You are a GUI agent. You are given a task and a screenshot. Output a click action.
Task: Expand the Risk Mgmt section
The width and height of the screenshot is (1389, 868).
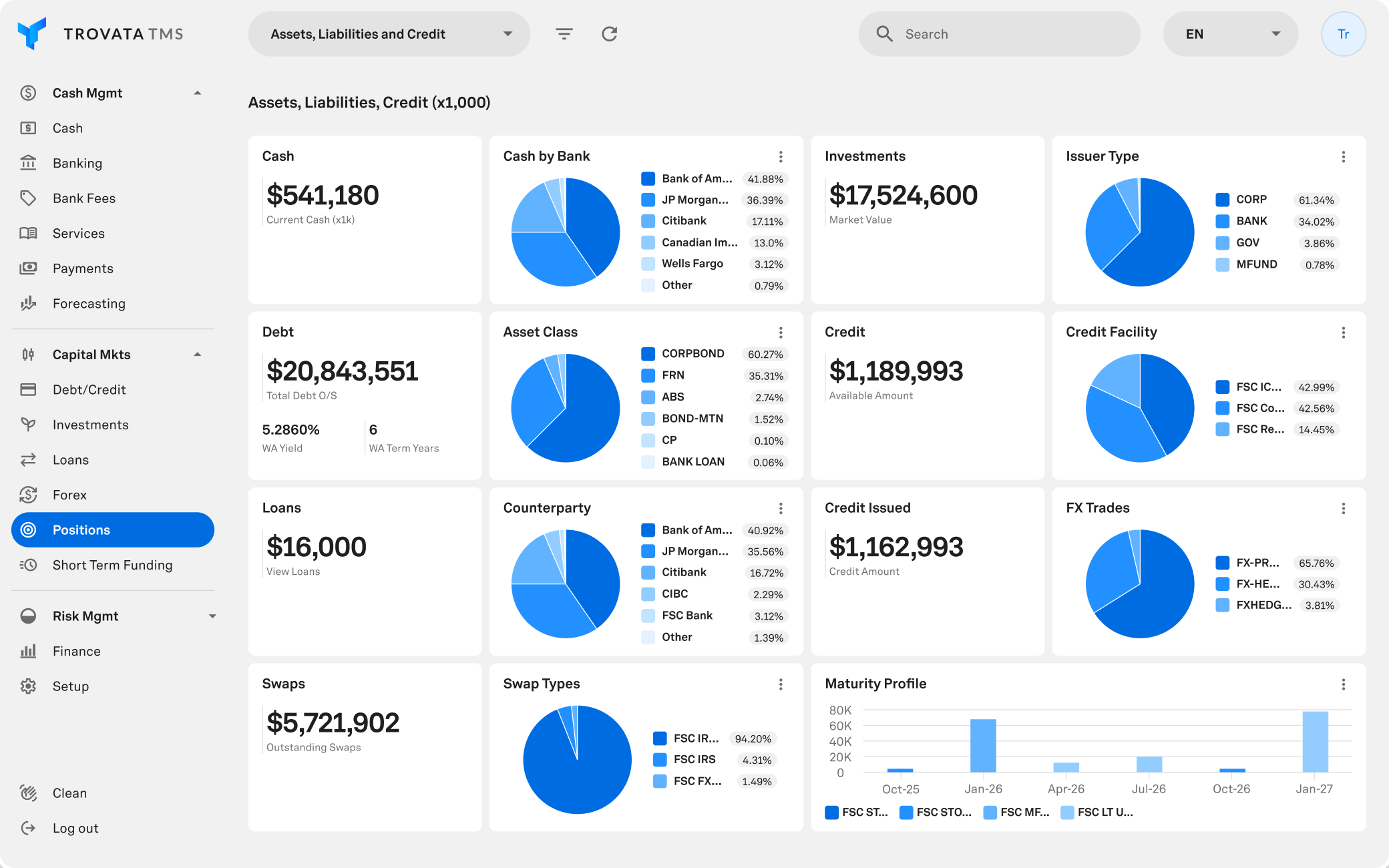pyautogui.click(x=212, y=616)
